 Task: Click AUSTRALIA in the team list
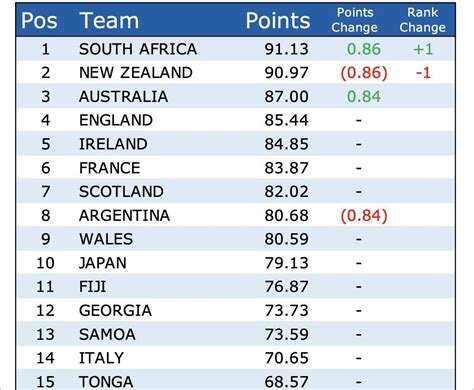tap(123, 97)
